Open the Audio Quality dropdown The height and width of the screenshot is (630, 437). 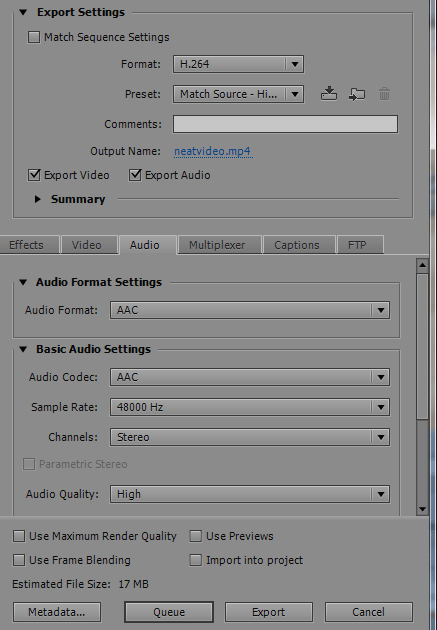[250, 494]
